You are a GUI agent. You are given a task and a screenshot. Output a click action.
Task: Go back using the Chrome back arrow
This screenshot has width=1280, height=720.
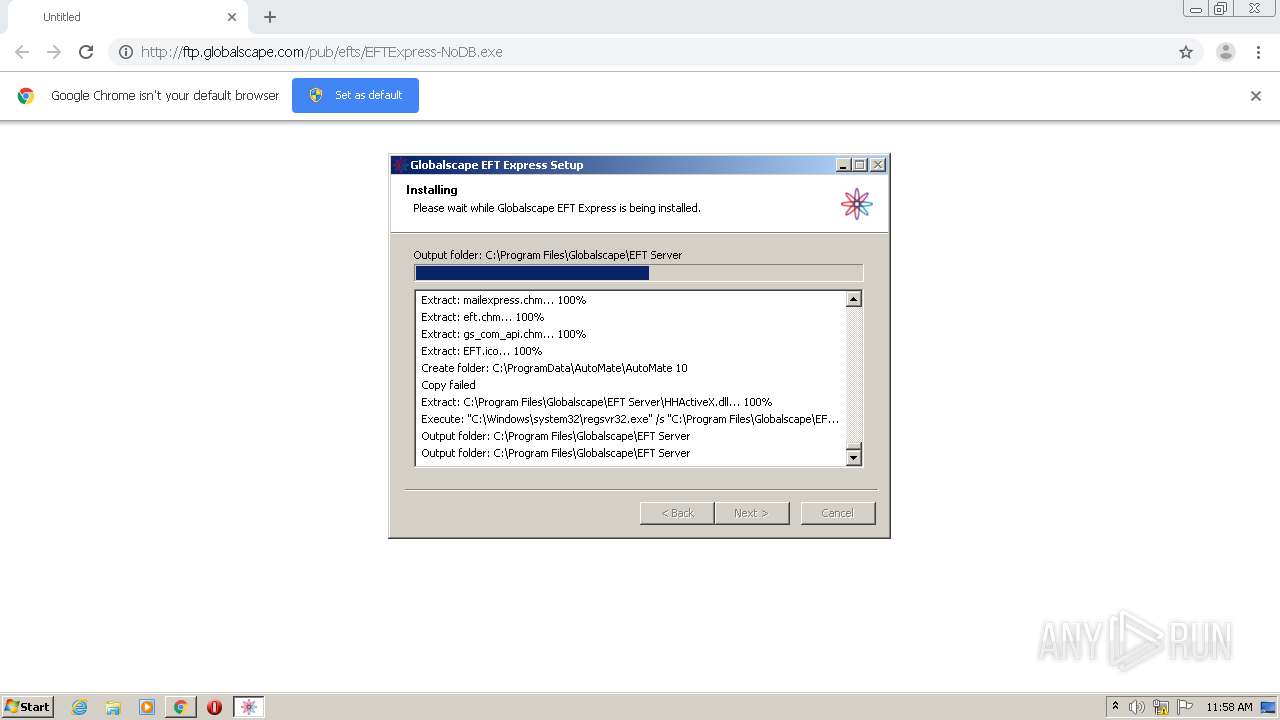pos(22,52)
